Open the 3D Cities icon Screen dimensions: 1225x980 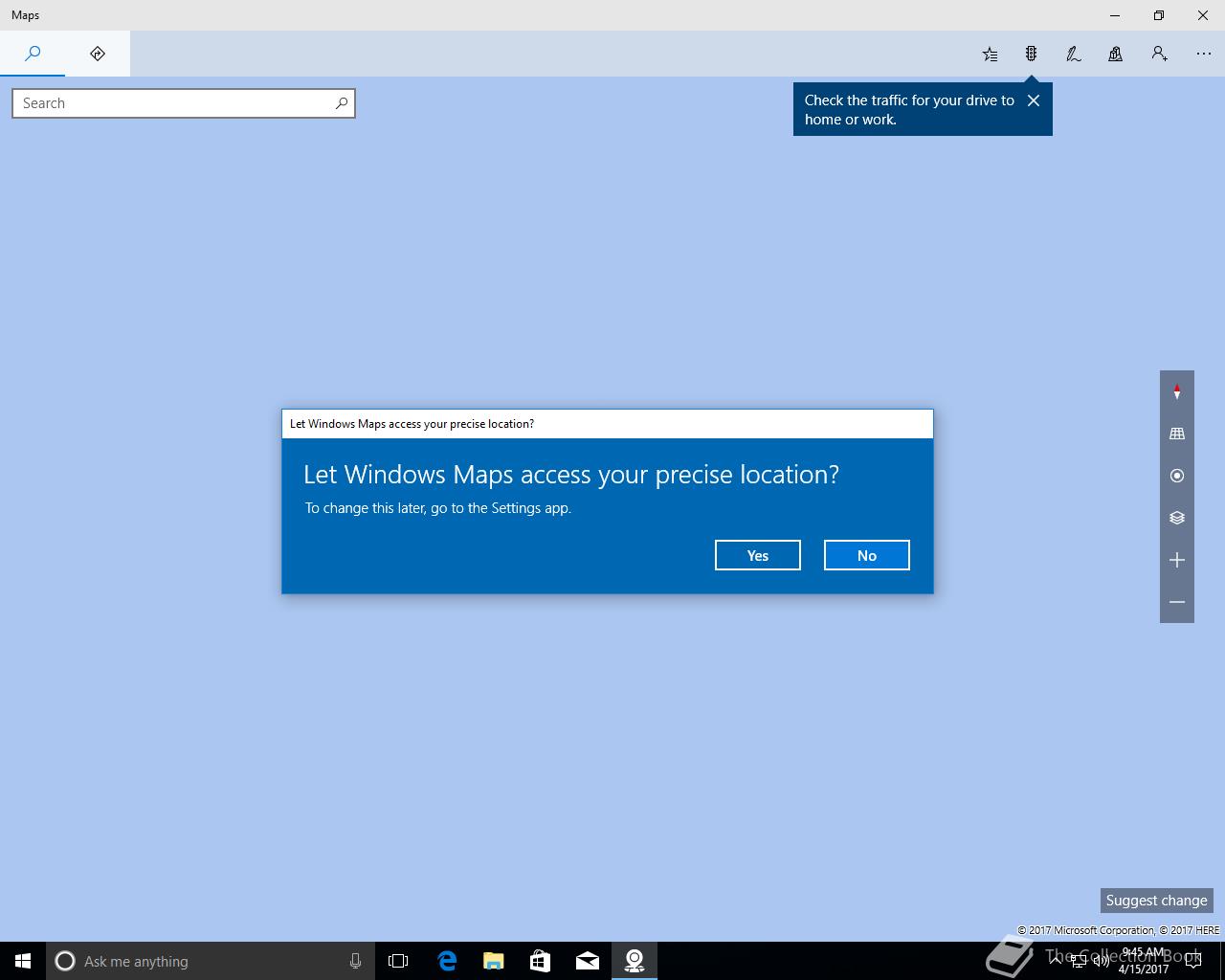1116,54
